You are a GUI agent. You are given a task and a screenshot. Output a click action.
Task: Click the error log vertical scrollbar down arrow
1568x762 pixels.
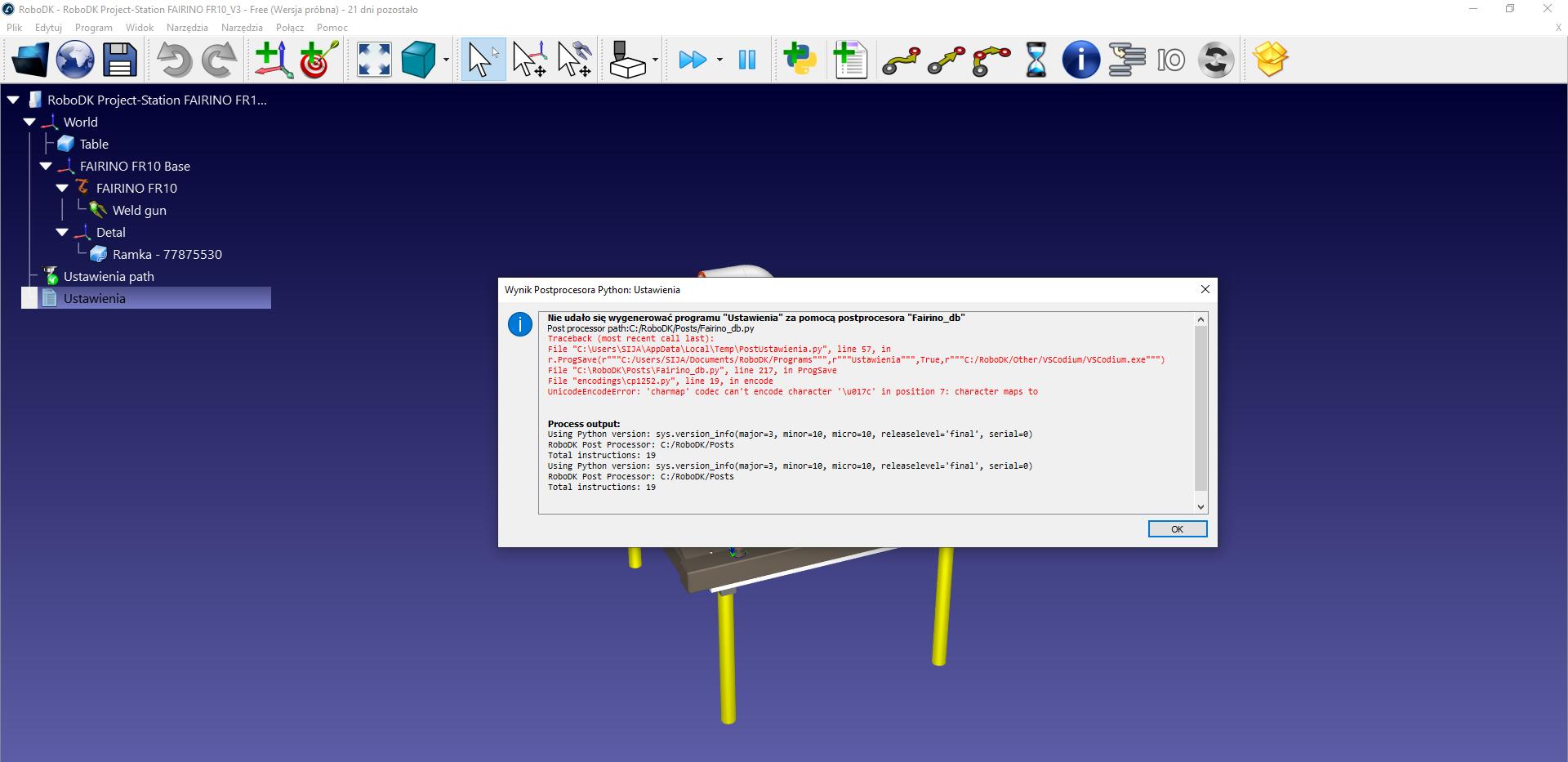pos(1200,507)
